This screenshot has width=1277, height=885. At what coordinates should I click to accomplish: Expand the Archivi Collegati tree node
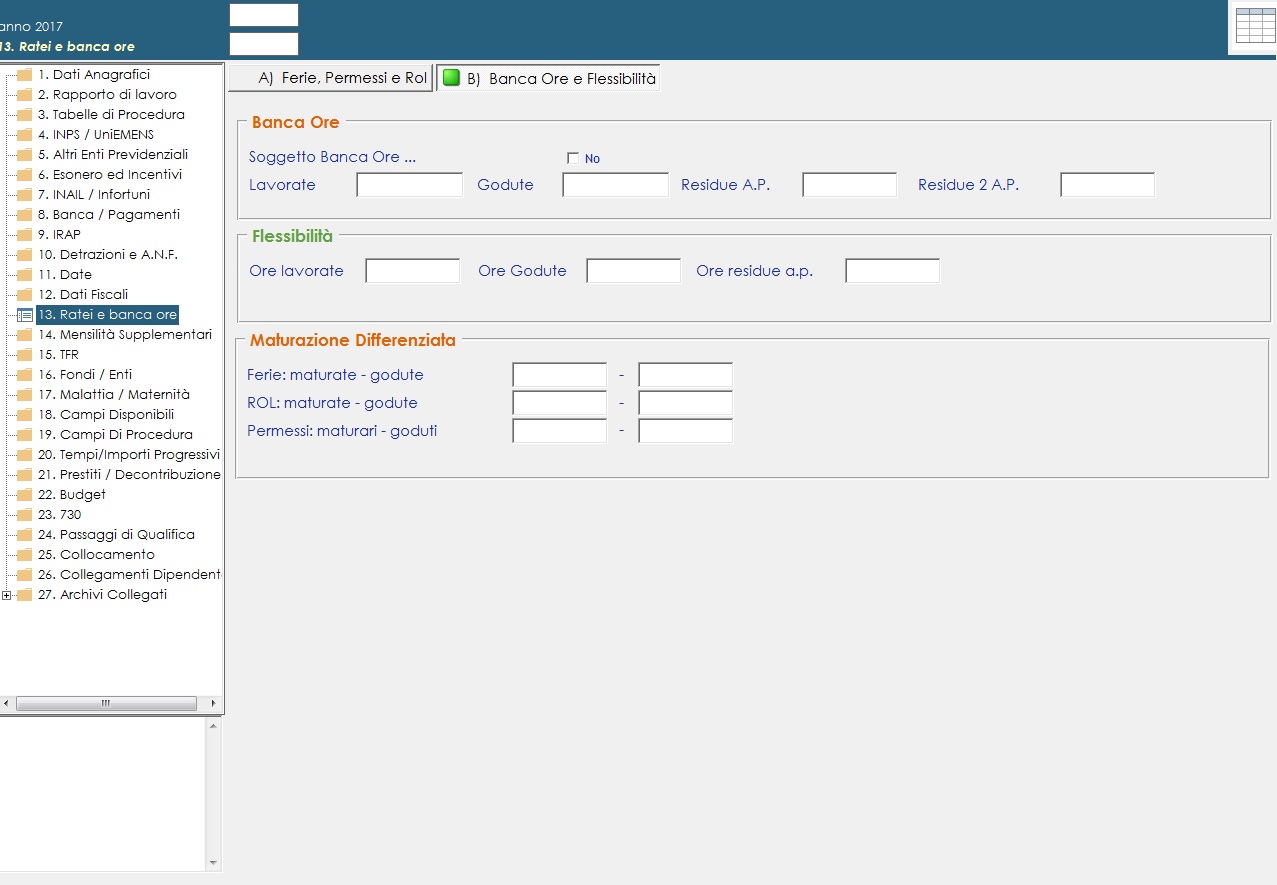pyautogui.click(x=7, y=595)
